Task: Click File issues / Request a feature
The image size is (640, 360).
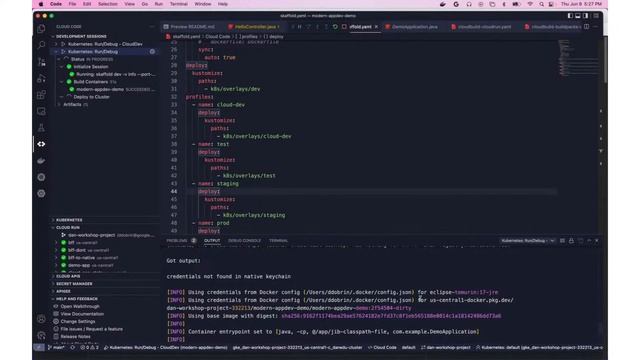Action: (91, 329)
